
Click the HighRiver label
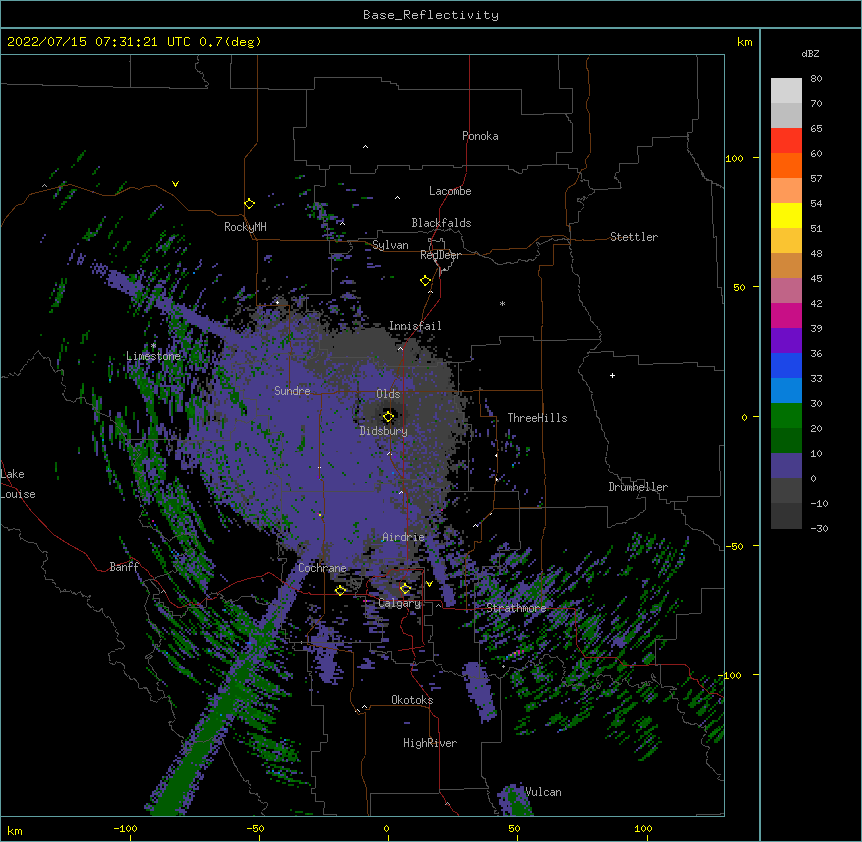click(x=430, y=743)
